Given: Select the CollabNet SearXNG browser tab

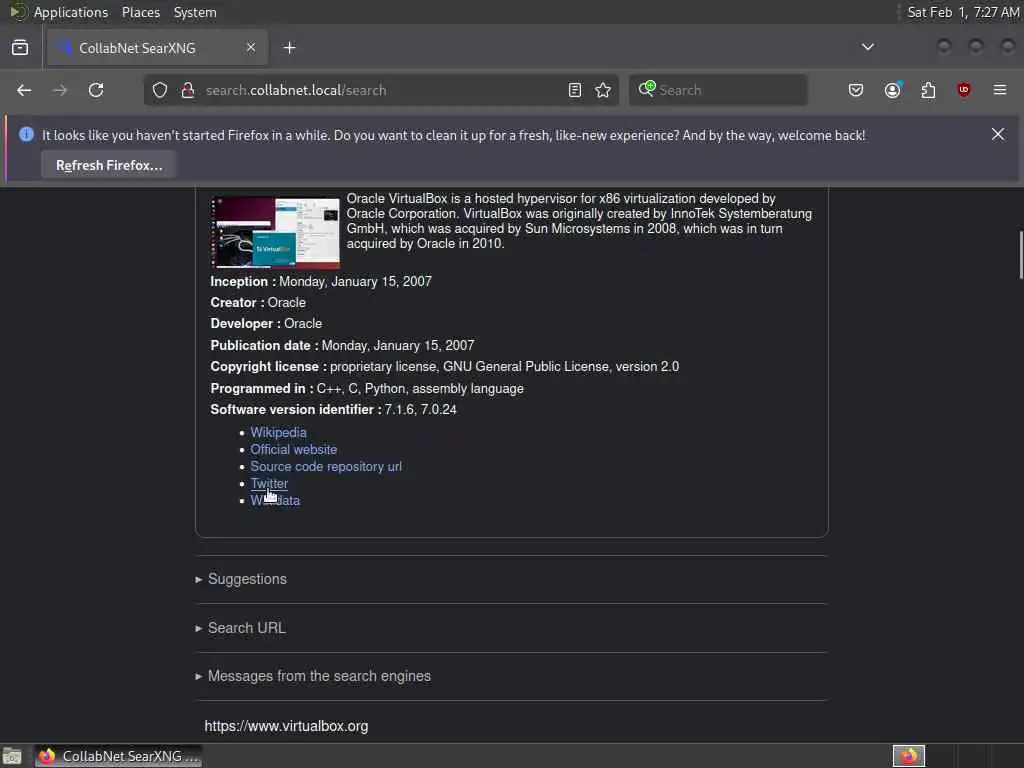Looking at the screenshot, I should pyautogui.click(x=157, y=48).
